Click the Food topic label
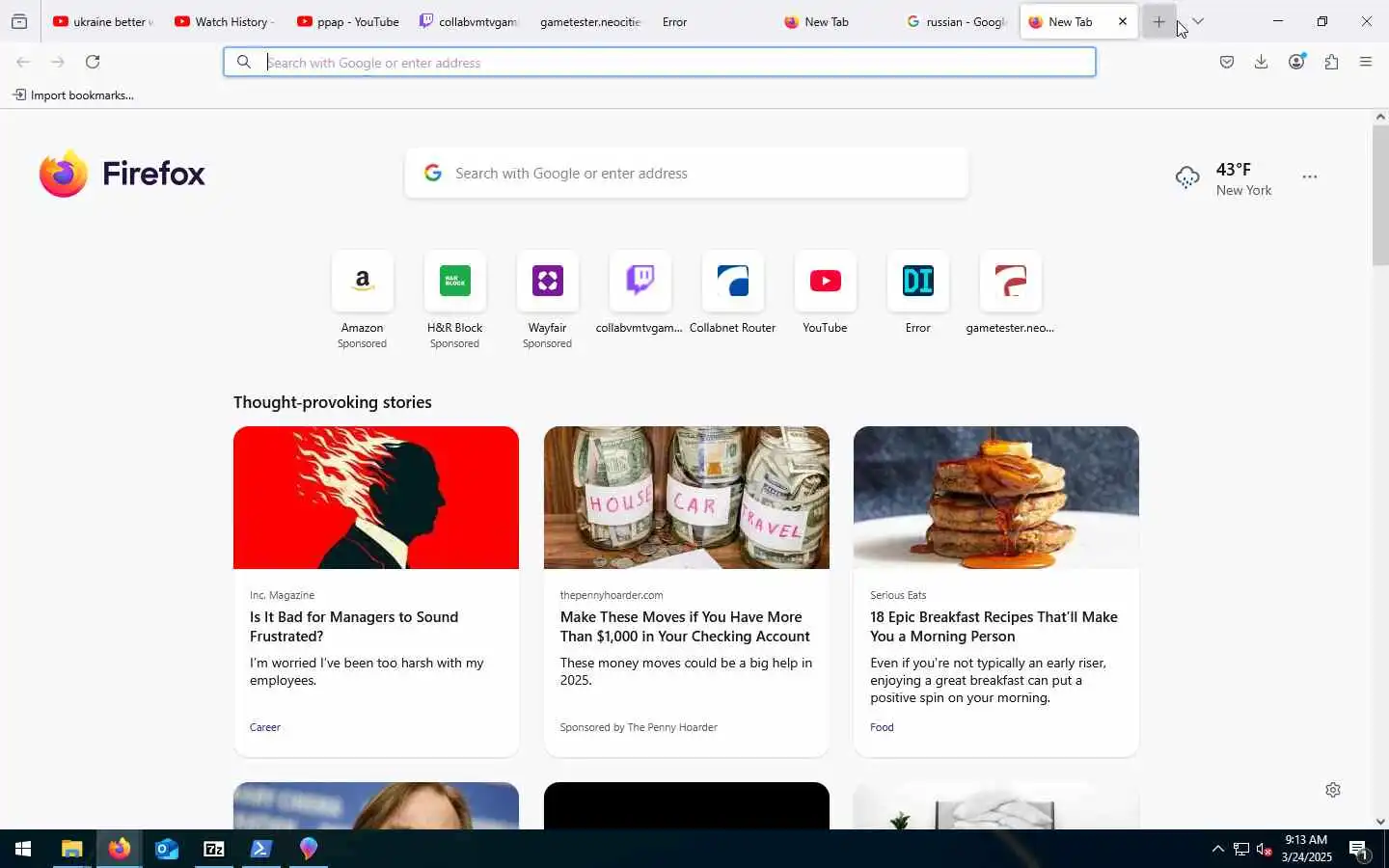The image size is (1389, 868). coord(882,727)
